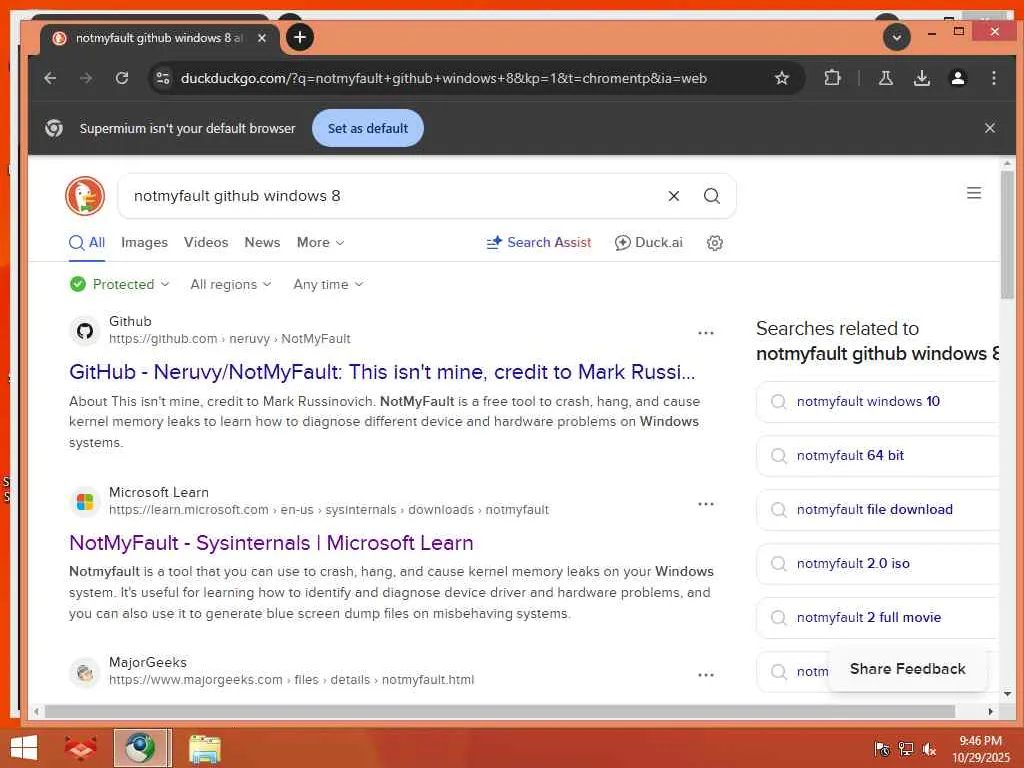Click the Microsoft Learn favicon
The image size is (1024, 768).
coord(85,502)
